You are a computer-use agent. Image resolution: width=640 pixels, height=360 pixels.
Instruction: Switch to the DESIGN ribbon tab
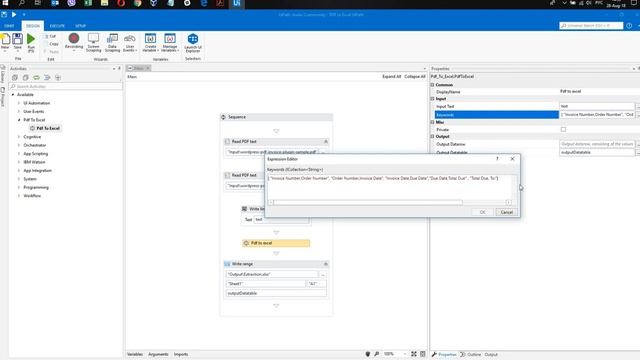tap(33, 26)
